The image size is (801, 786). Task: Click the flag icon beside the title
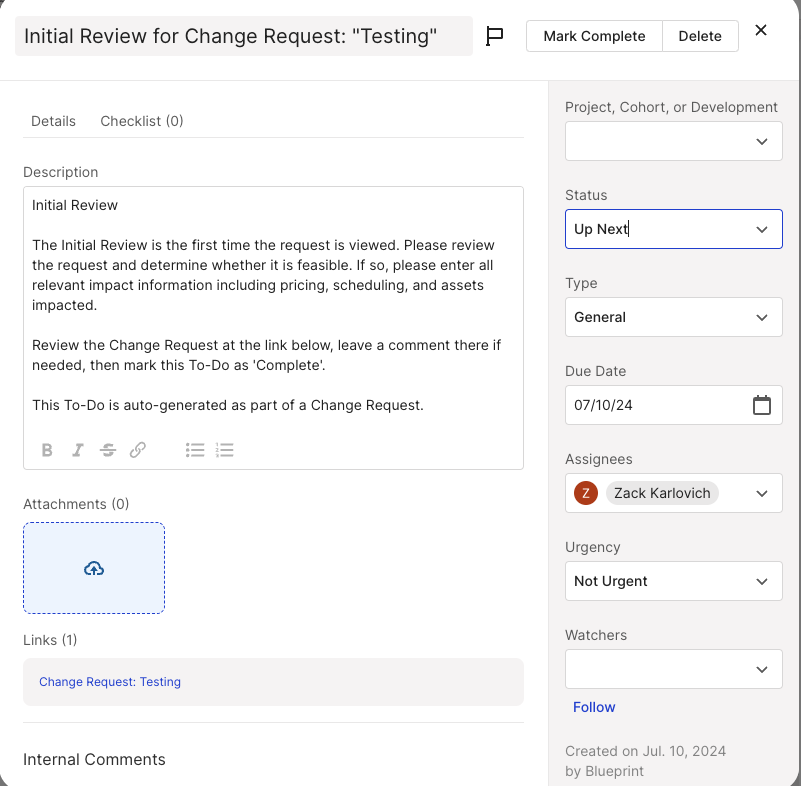(494, 36)
